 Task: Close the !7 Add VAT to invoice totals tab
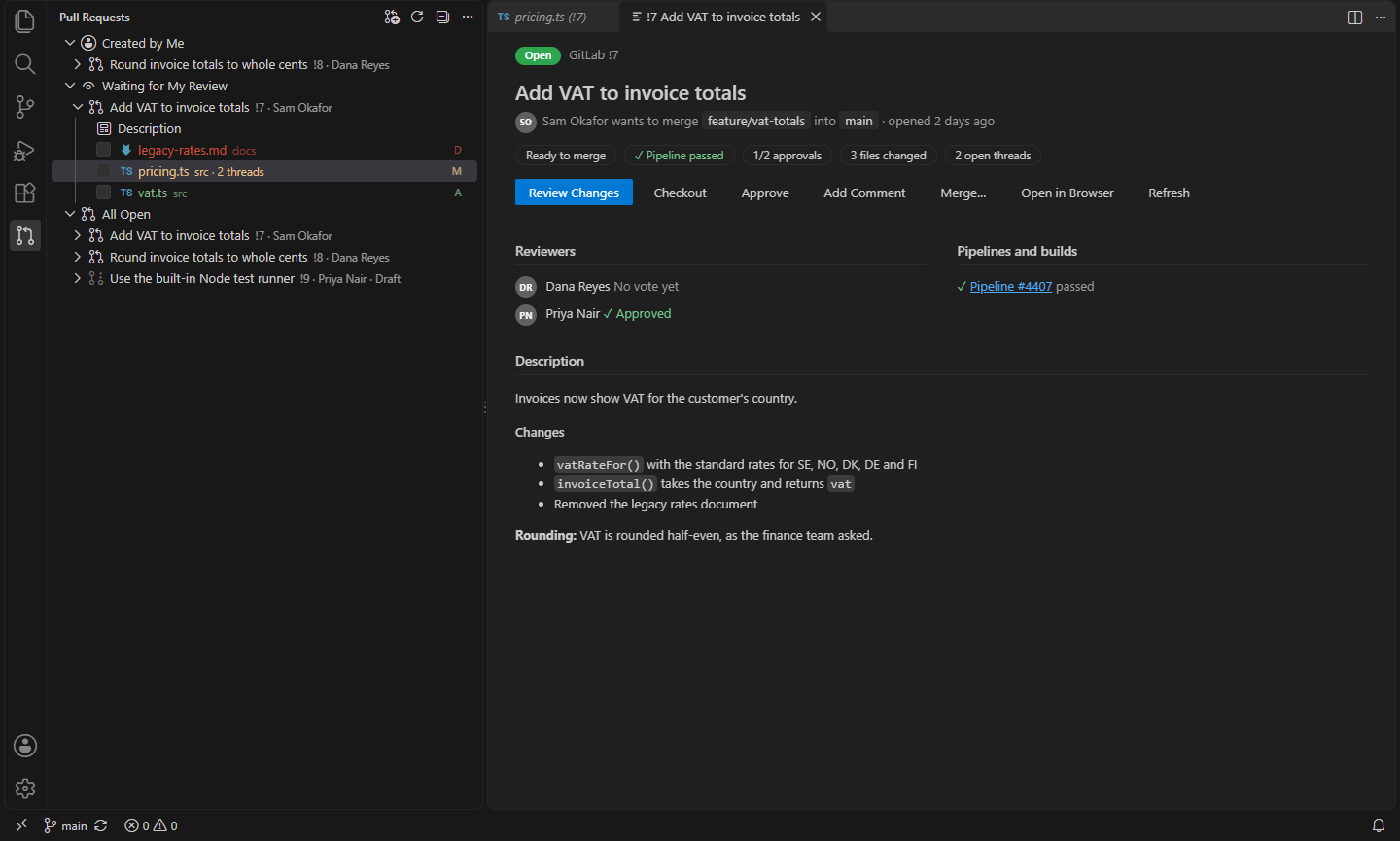(816, 17)
